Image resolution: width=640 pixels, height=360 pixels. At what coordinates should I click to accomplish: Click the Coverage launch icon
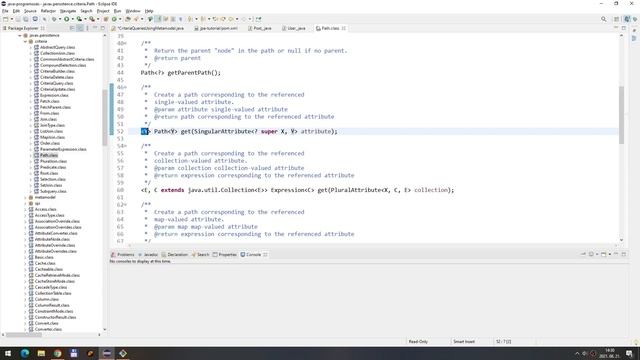(79, 19)
